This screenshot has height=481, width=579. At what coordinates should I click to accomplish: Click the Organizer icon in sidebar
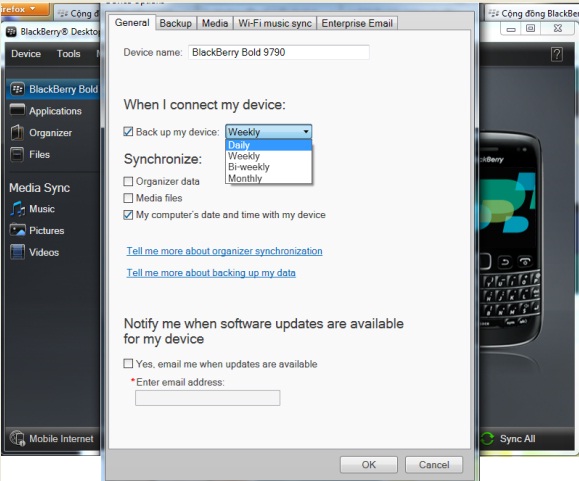(17, 133)
